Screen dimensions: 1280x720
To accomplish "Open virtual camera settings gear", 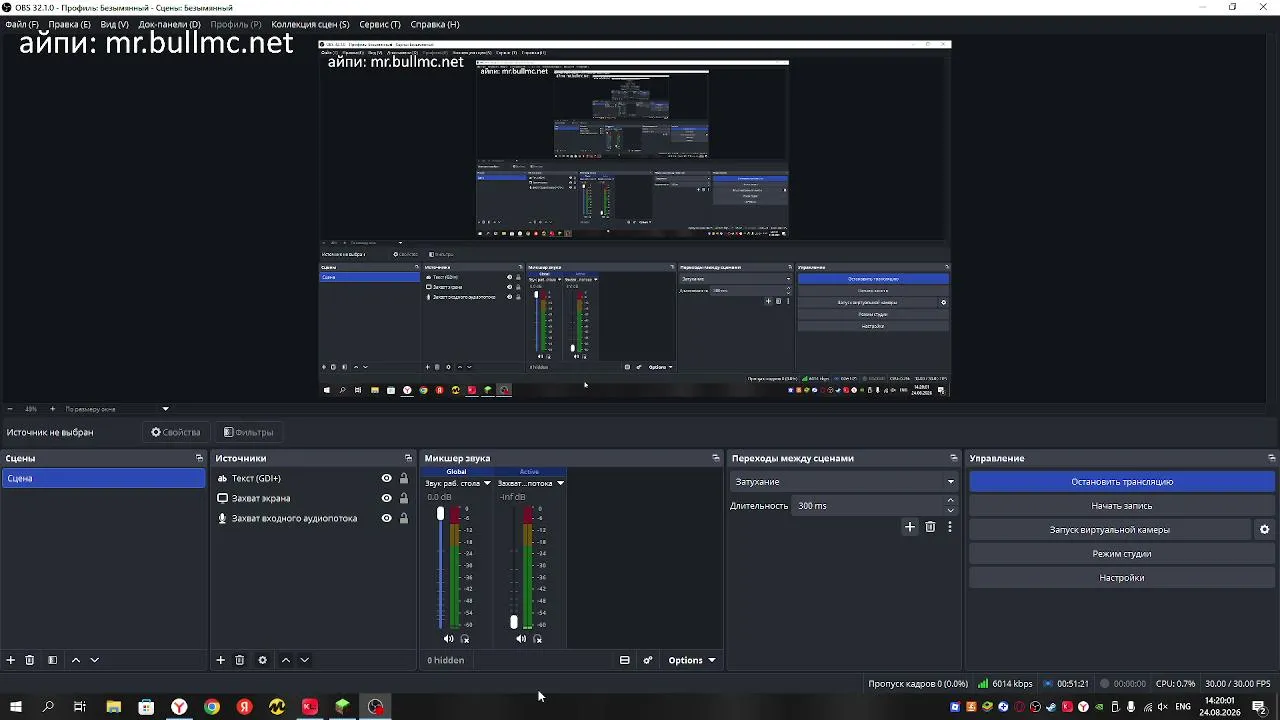I will point(1264,530).
